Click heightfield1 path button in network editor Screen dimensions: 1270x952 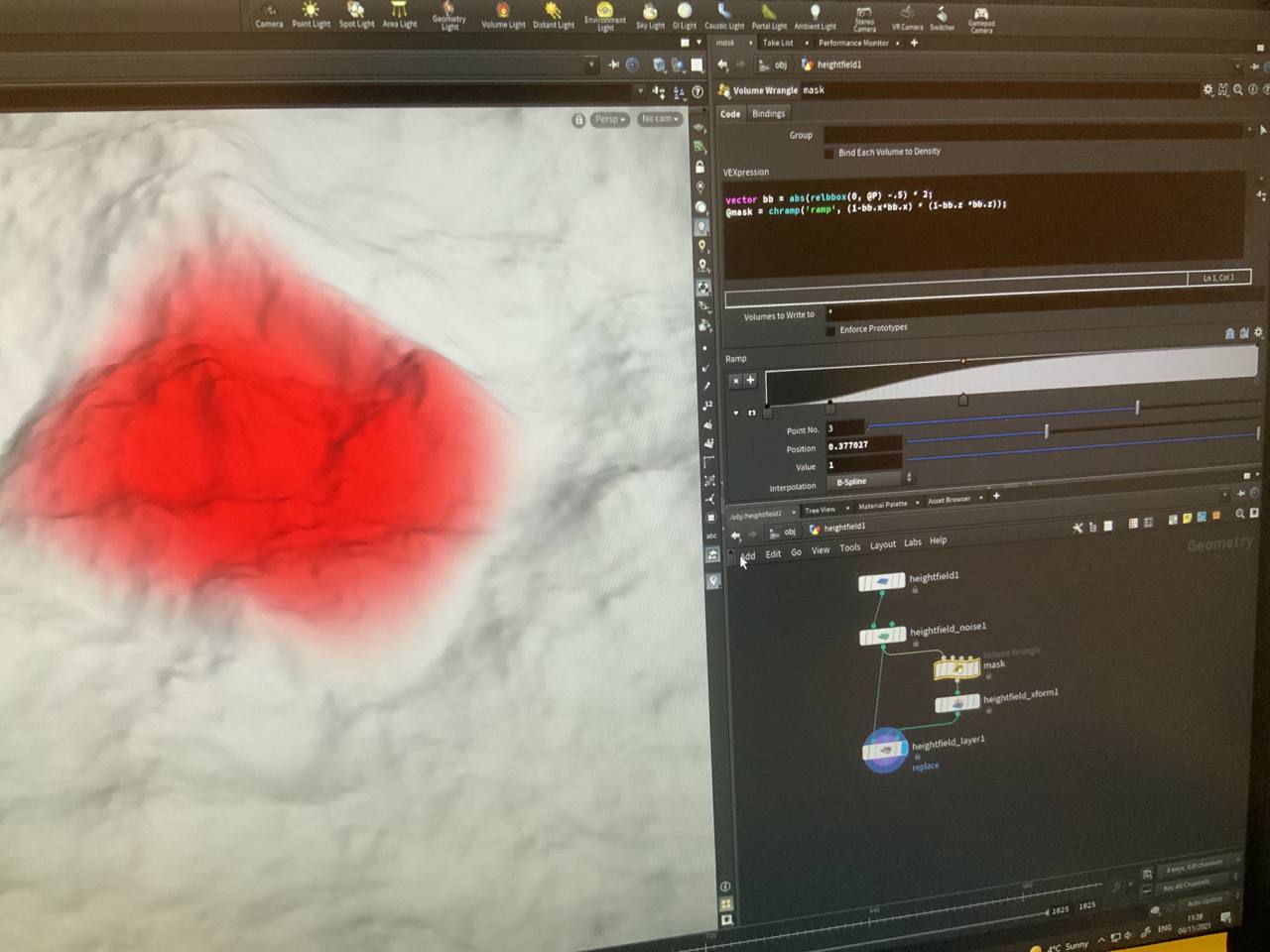pyautogui.click(x=837, y=528)
